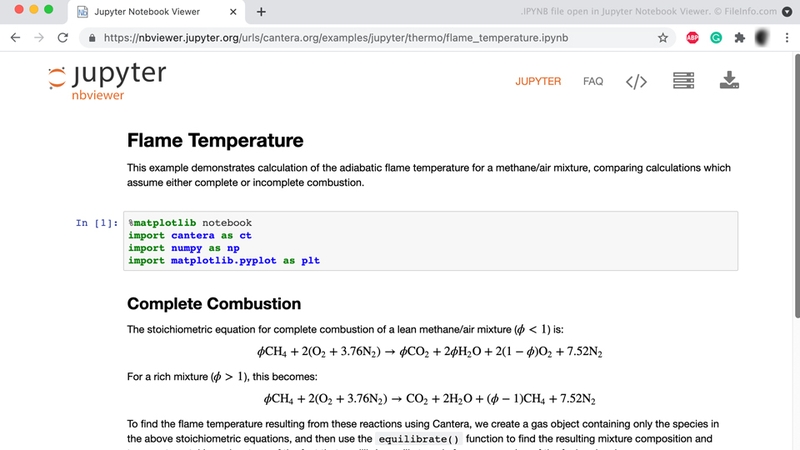Select the Jupyter Notebook Viewer tab

pos(156,12)
